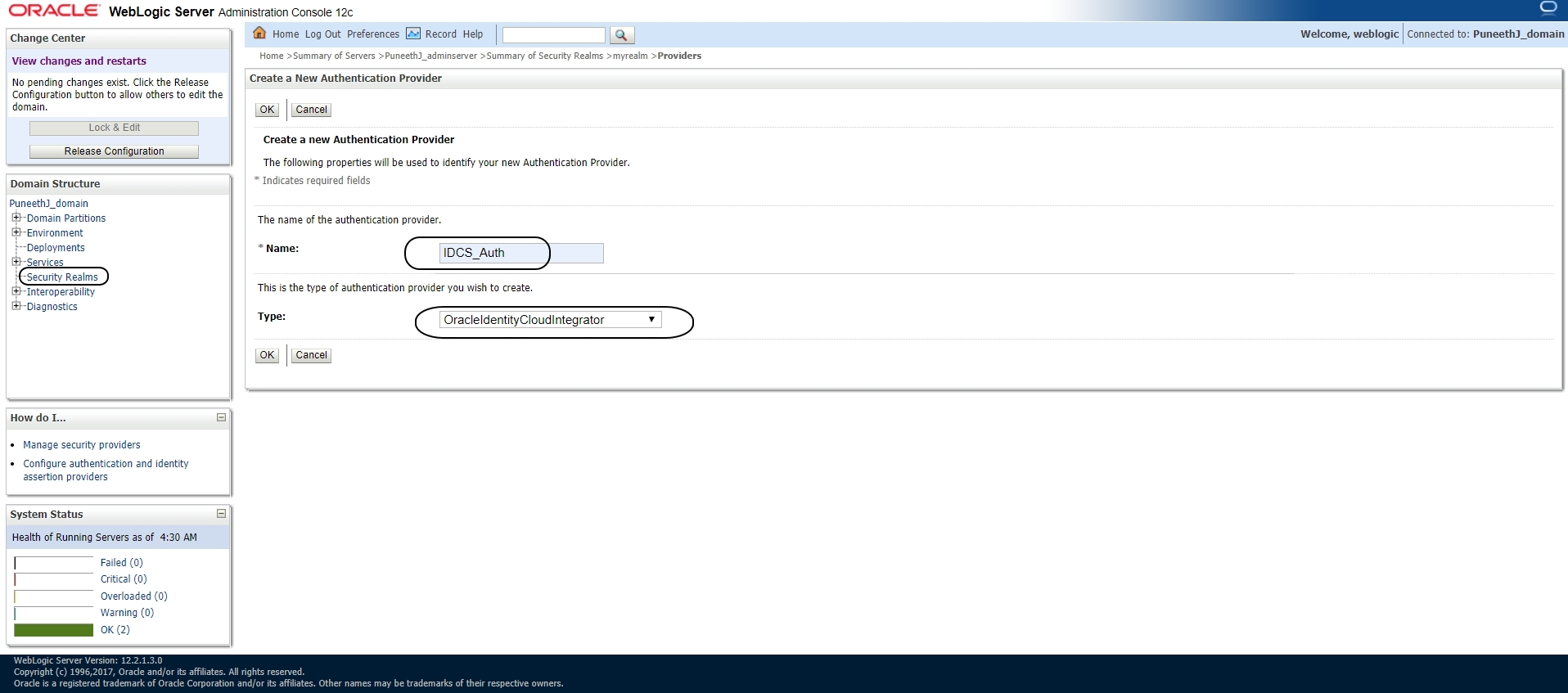Open Interoperability in the domain tree
The width and height of the screenshot is (1568, 693).
tap(61, 292)
